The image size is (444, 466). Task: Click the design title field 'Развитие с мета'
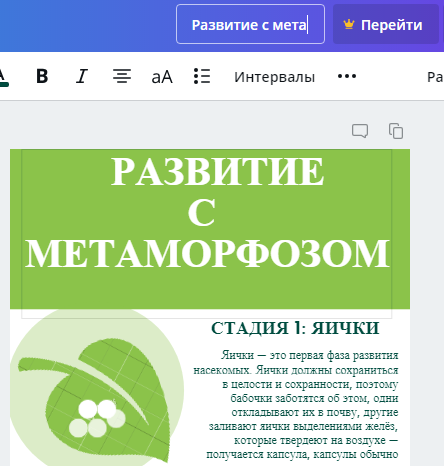coord(250,24)
